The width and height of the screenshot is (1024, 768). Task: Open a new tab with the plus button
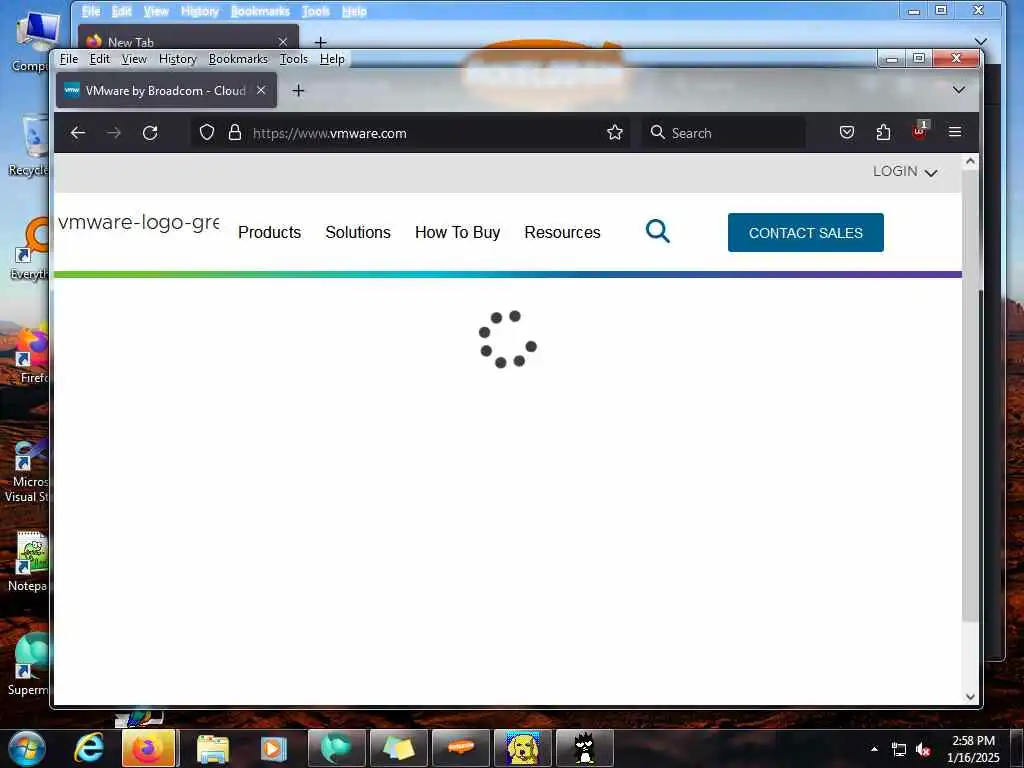pos(298,91)
